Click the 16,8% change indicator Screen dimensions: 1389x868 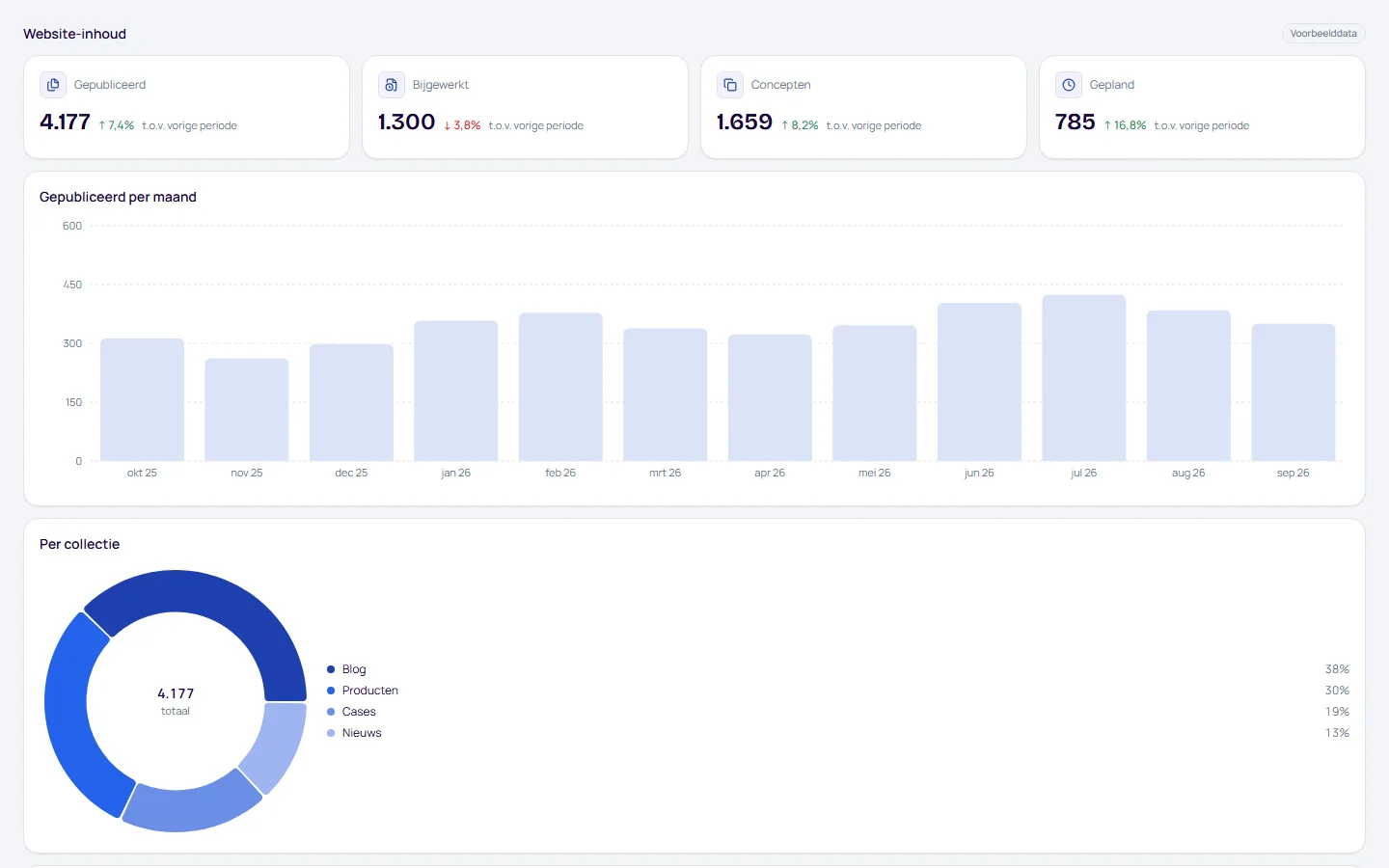tap(1125, 125)
